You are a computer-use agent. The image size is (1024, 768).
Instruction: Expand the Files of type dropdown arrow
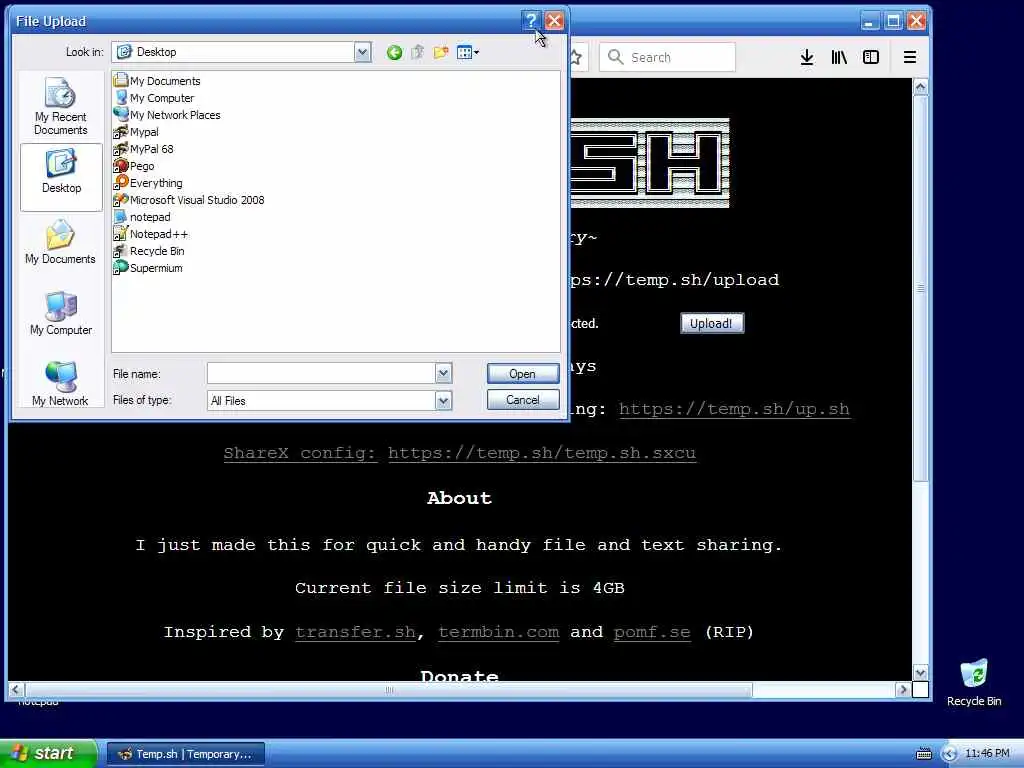pyautogui.click(x=443, y=400)
